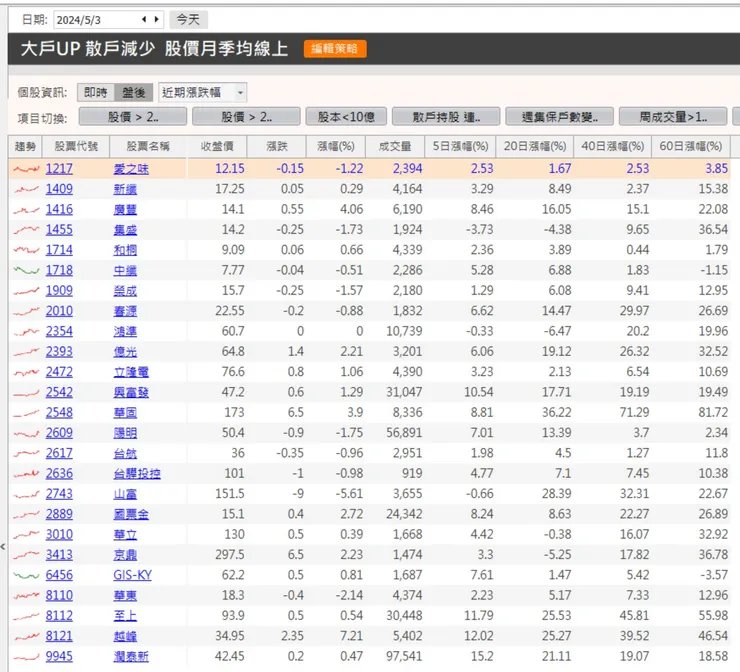Screen dimensions: 740x672
Task: Open the GIS-KY stock name link
Action: point(133,575)
